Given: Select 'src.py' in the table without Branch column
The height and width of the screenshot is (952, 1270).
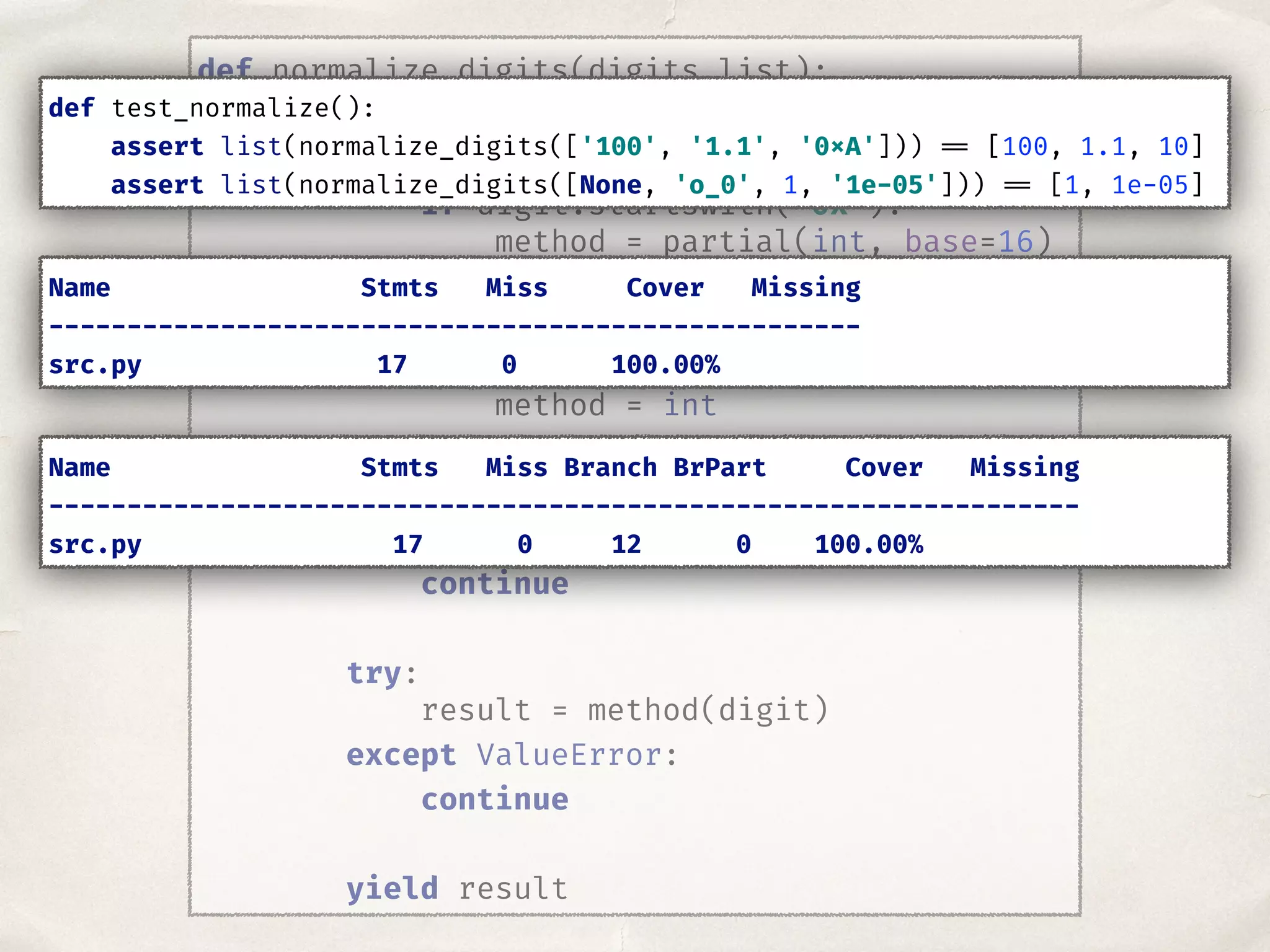Looking at the screenshot, I should coord(95,365).
